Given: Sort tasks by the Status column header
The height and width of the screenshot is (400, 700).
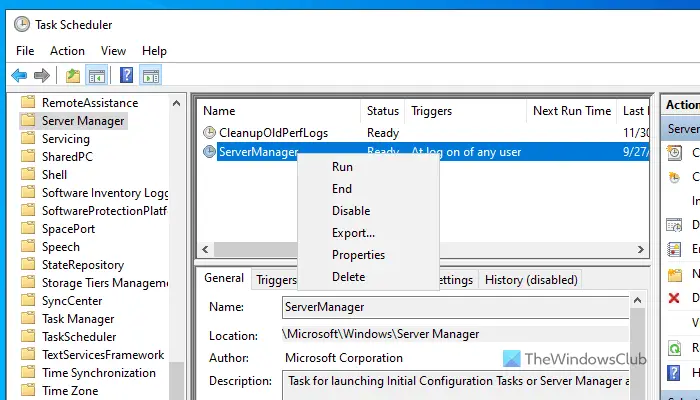Looking at the screenshot, I should [383, 111].
